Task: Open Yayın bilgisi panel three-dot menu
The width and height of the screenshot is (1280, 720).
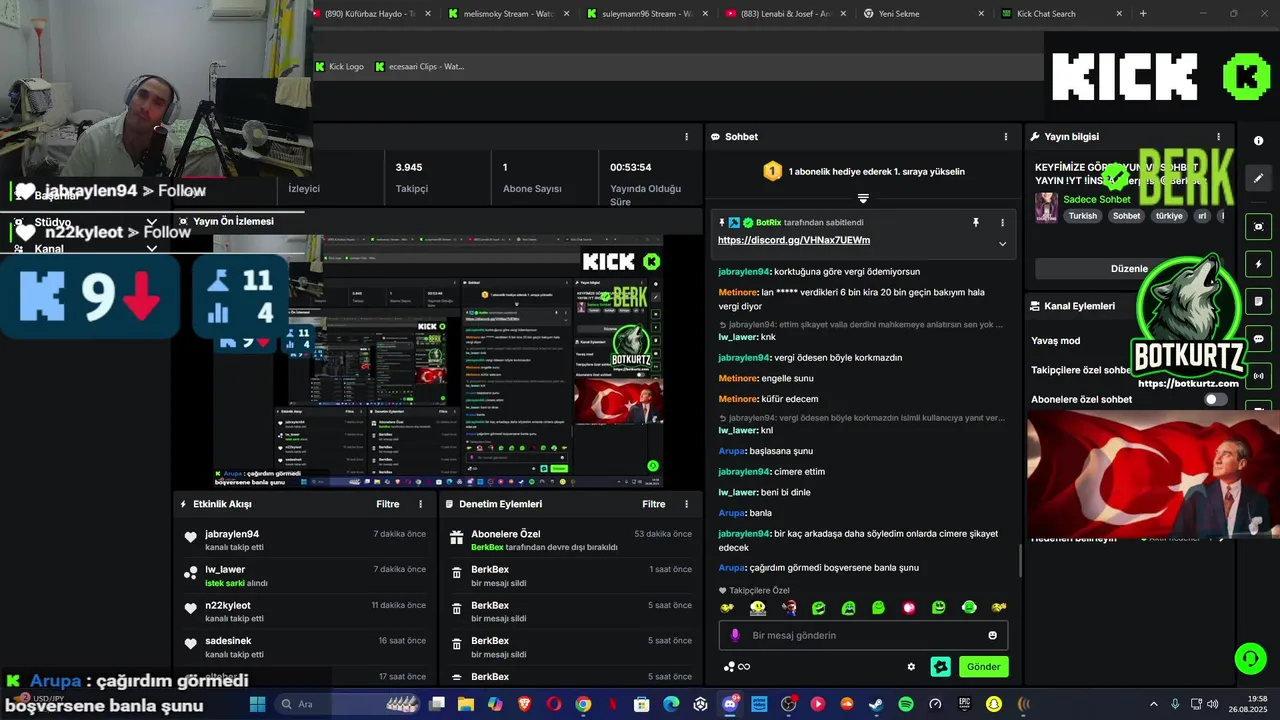Action: coord(1218,137)
